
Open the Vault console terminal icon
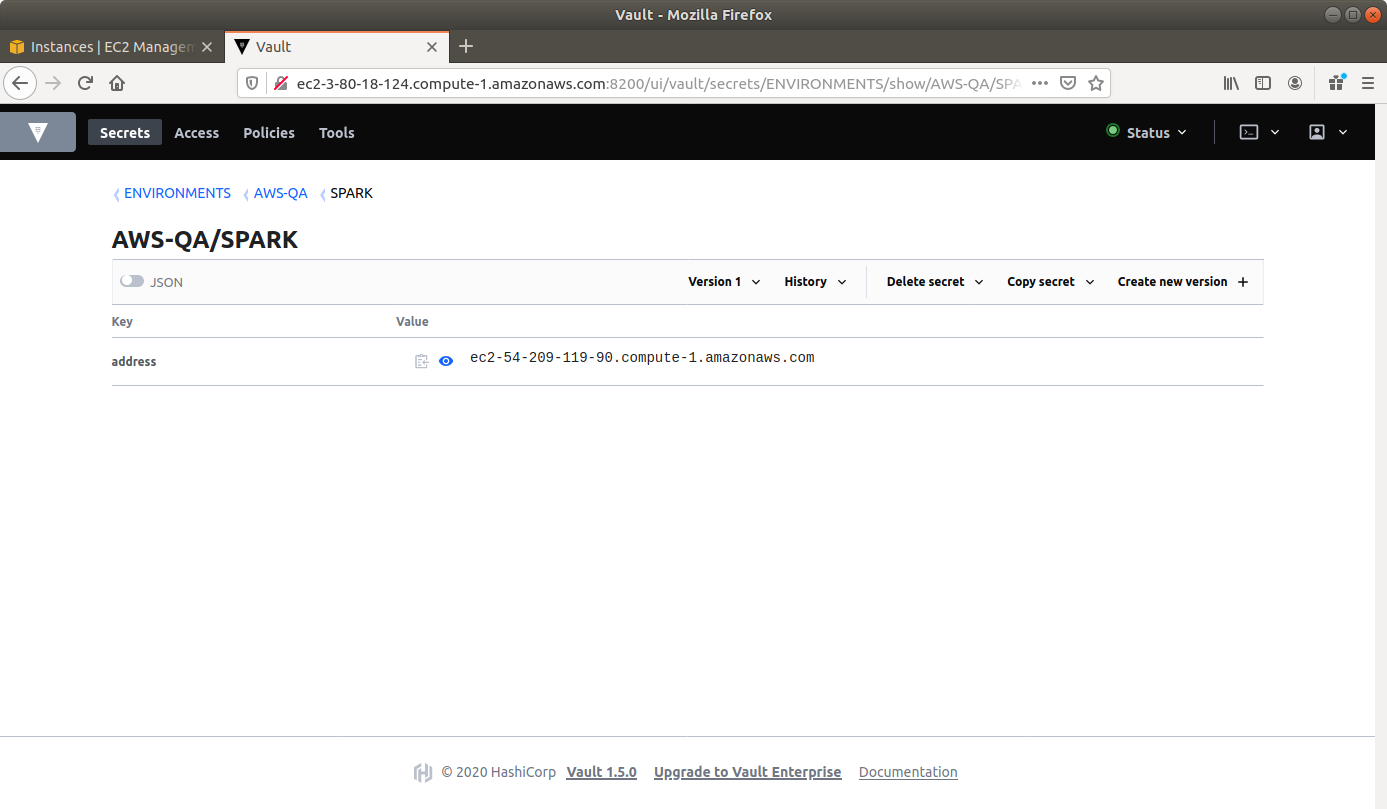pyautogui.click(x=1249, y=132)
